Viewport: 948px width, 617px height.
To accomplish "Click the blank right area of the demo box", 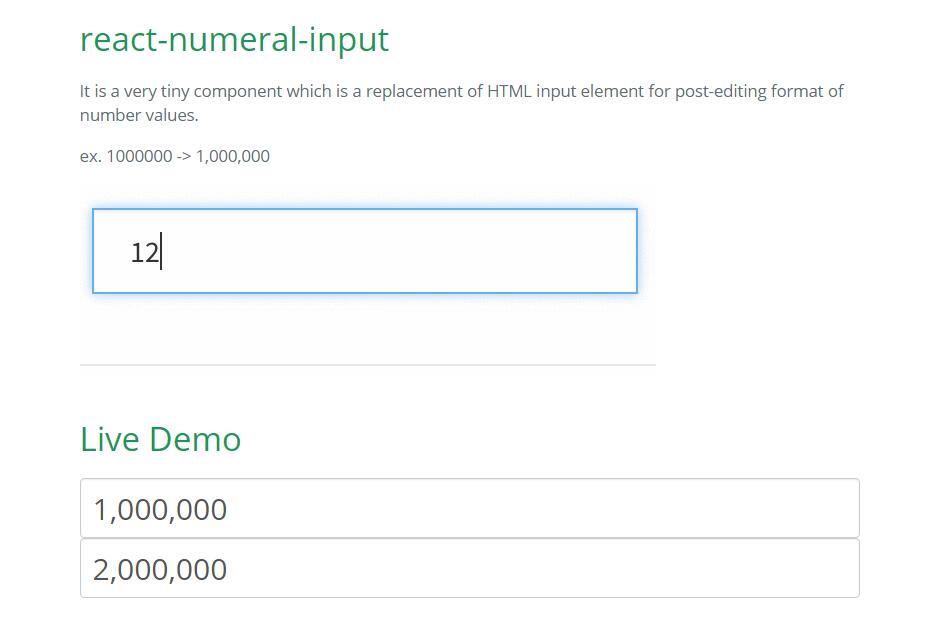I will point(500,252).
